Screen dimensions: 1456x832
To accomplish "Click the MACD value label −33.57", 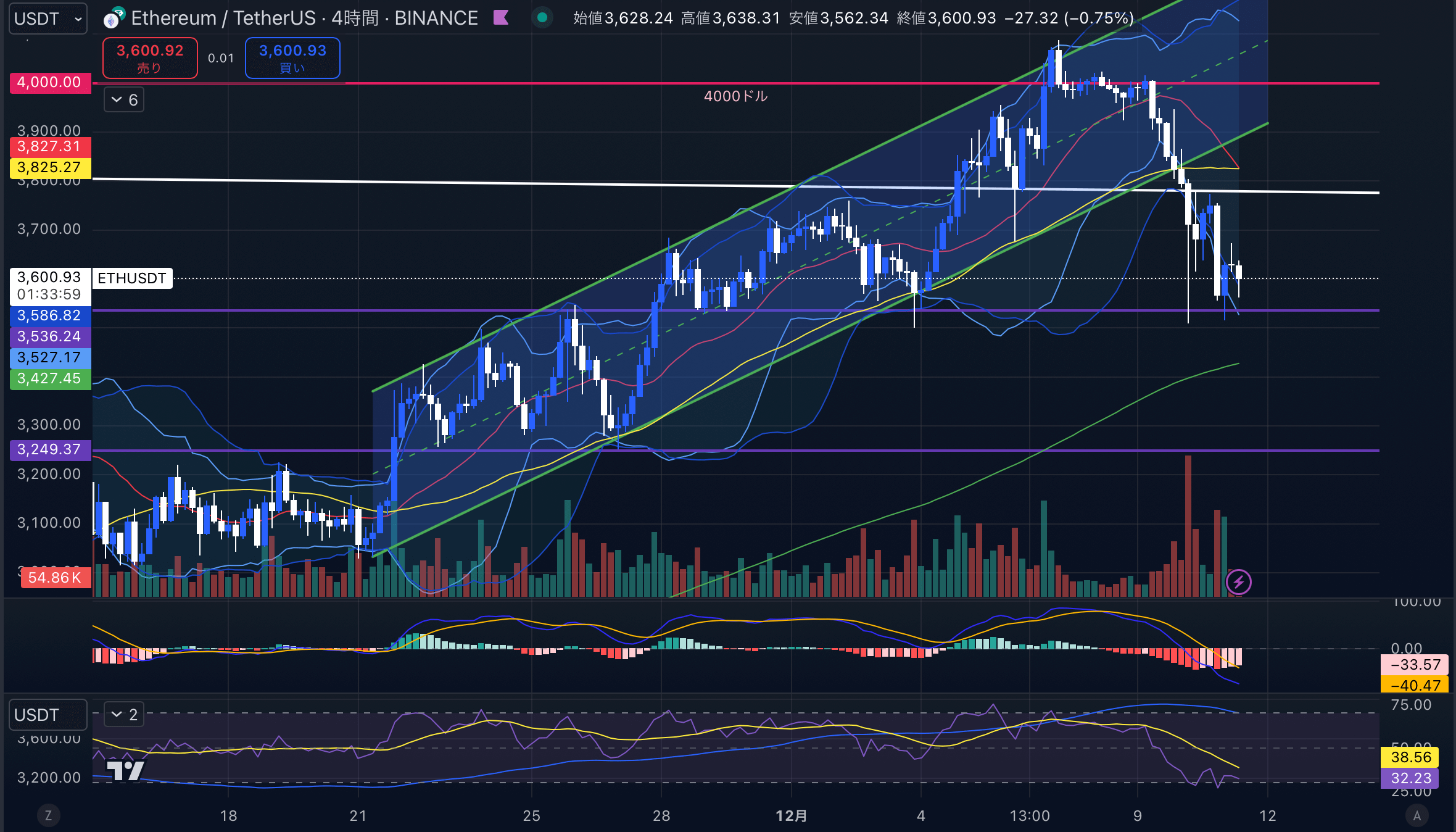I will click(x=1415, y=665).
